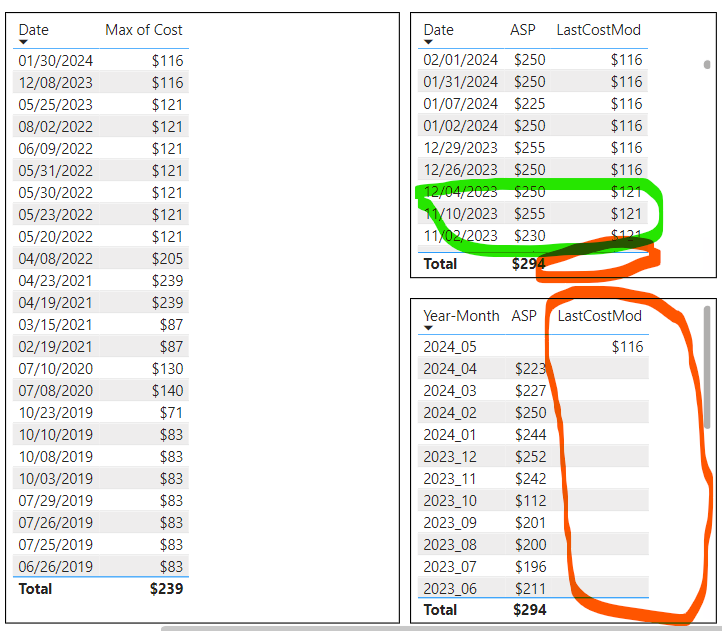Click the 05/20/2022 date row
Viewport: 722px width, 631px height.
click(x=101, y=237)
